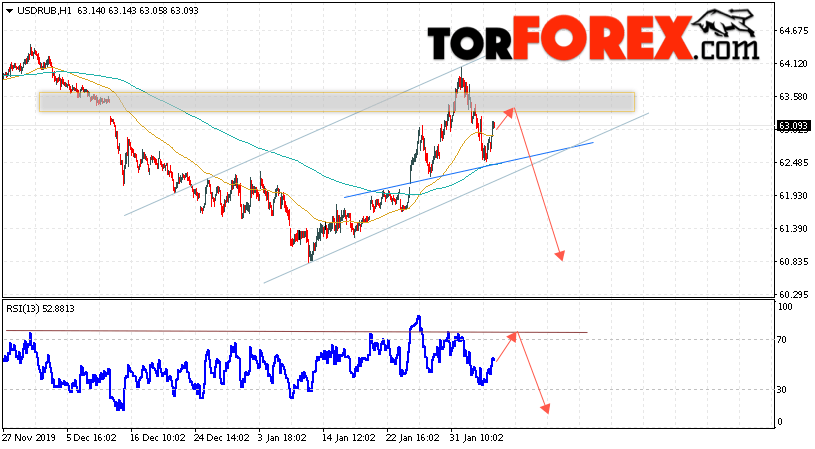
Task: Select price axis label 63.580
Action: point(793,97)
